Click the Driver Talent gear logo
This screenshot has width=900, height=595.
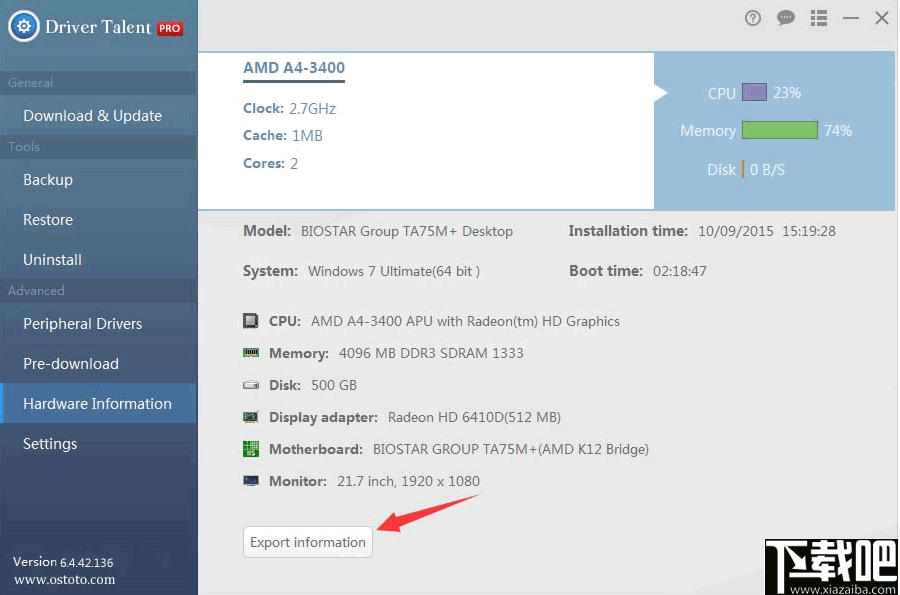(24, 26)
